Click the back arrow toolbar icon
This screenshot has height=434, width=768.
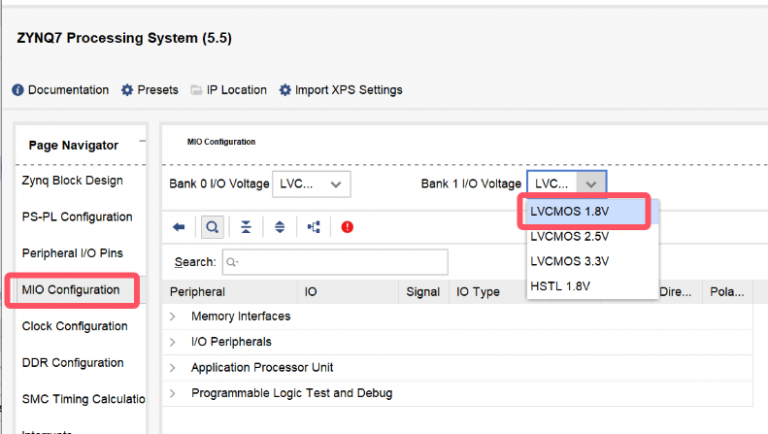pos(179,227)
